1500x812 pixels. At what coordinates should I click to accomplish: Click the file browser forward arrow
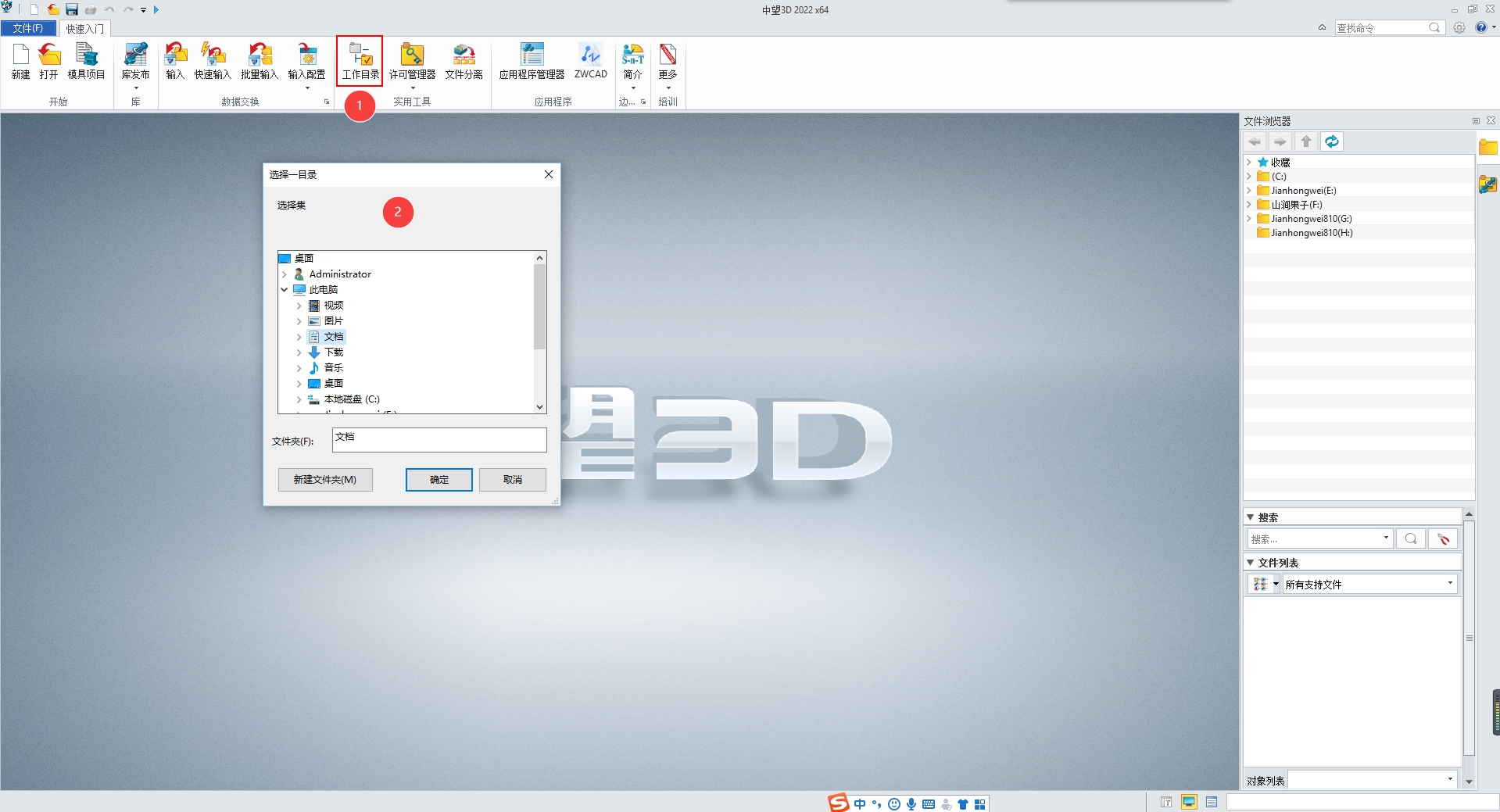pyautogui.click(x=1280, y=141)
